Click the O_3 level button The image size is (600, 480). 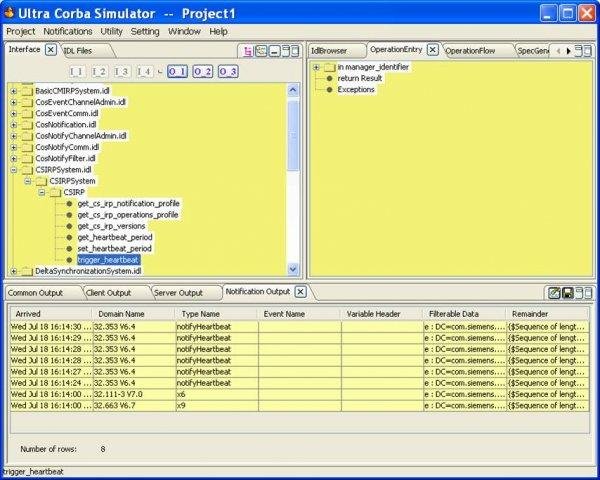(x=227, y=71)
